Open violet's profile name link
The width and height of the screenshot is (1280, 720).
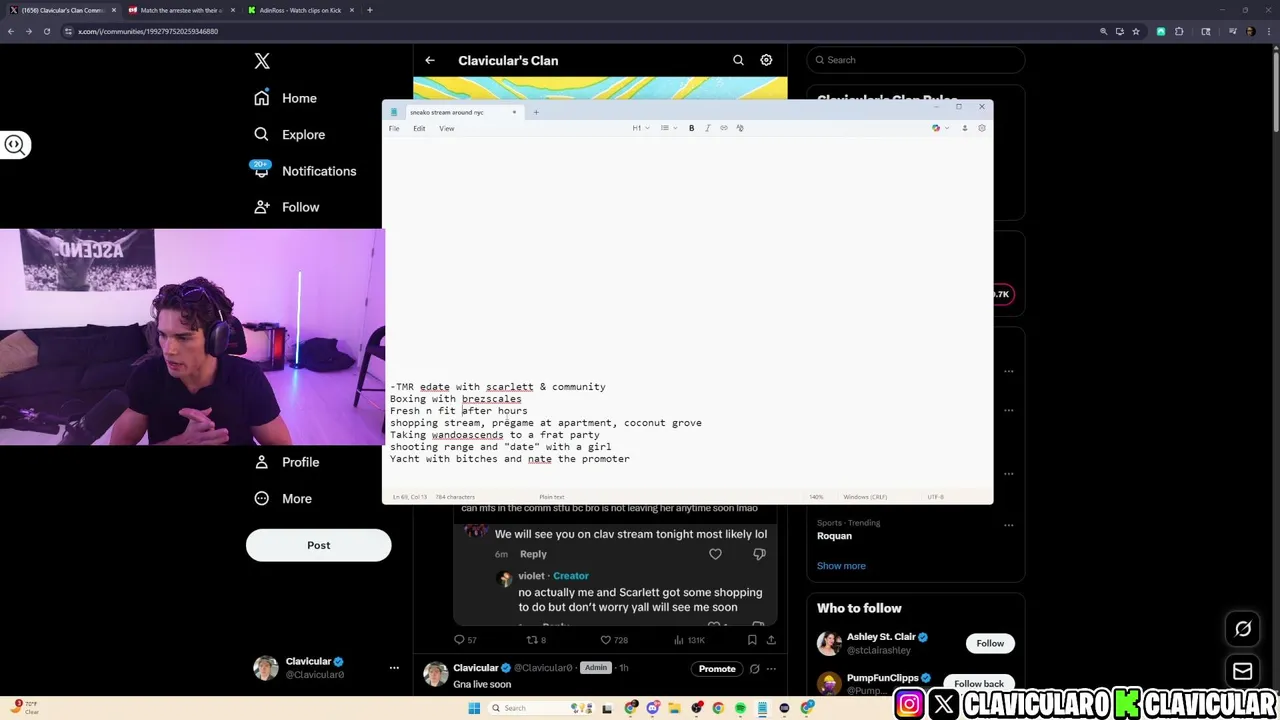point(531,576)
